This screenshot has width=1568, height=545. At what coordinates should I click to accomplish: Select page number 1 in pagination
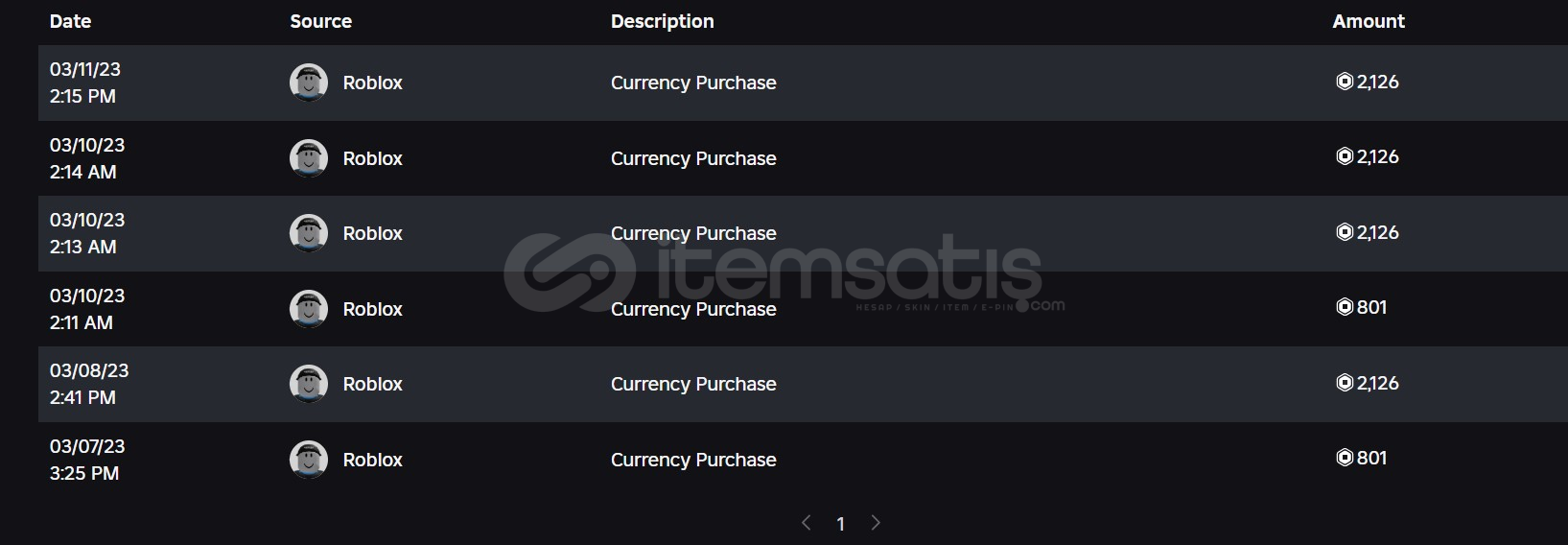click(x=841, y=524)
